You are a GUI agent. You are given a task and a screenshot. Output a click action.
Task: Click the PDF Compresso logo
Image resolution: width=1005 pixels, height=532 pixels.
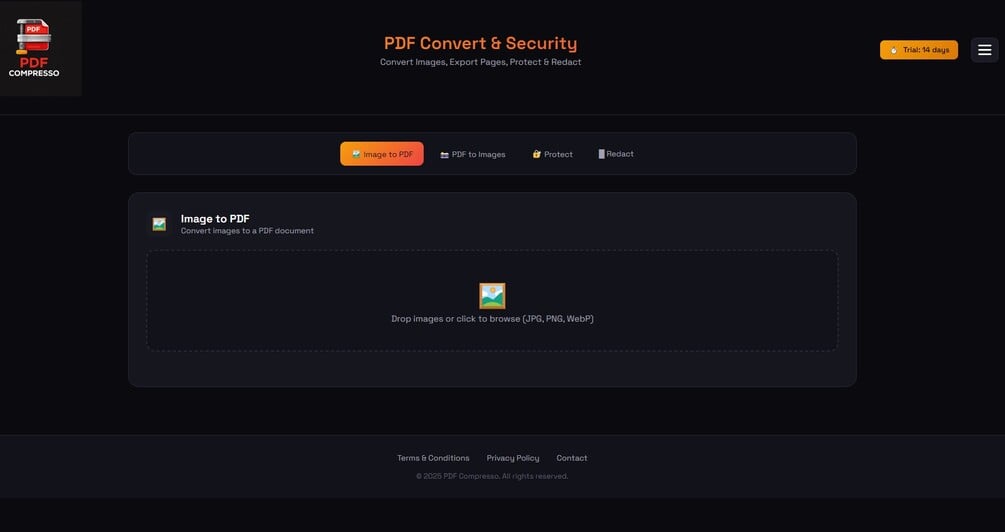click(x=34, y=47)
